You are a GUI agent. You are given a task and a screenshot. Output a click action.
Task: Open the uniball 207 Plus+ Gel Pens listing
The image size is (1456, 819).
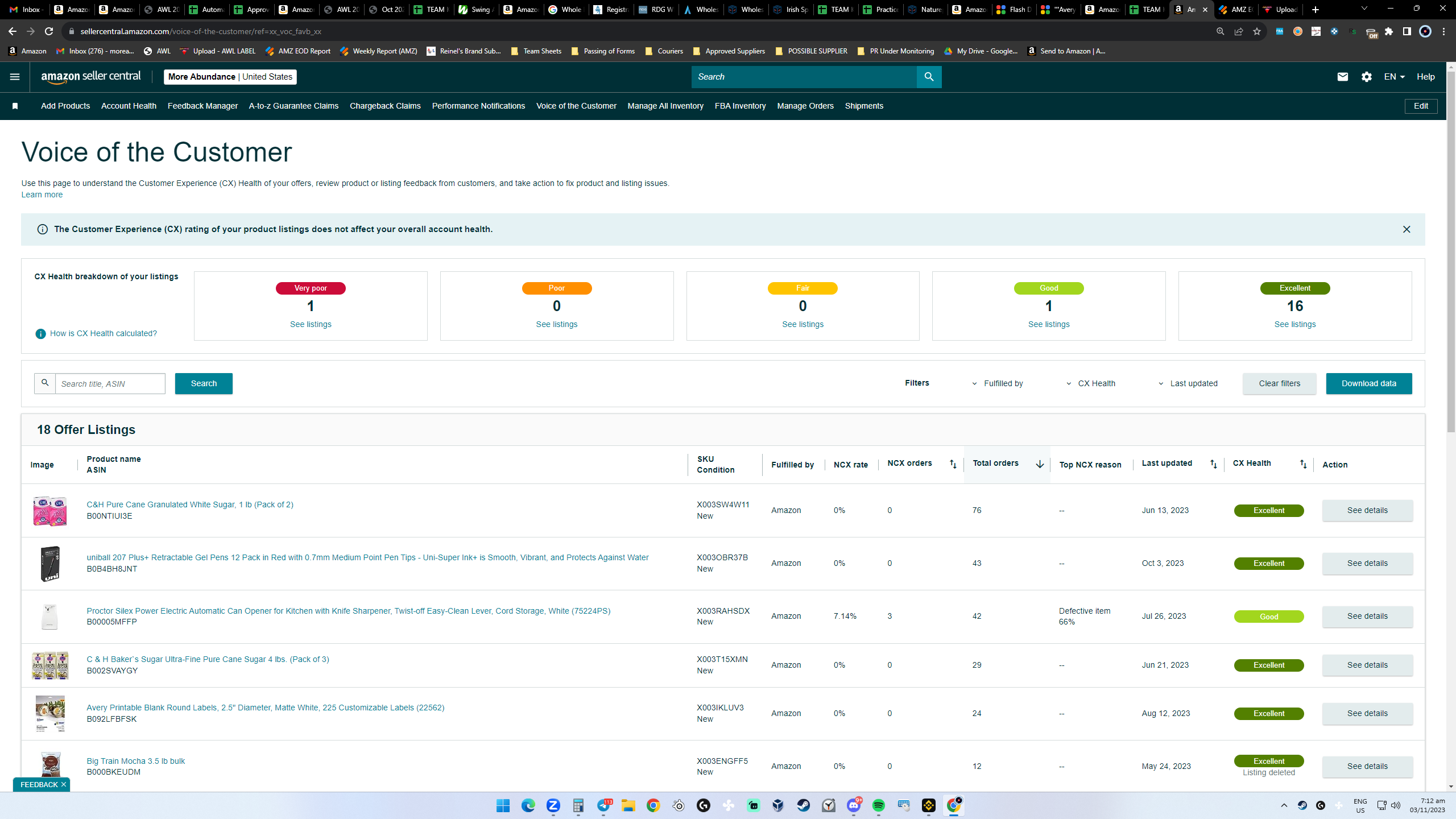tap(367, 557)
